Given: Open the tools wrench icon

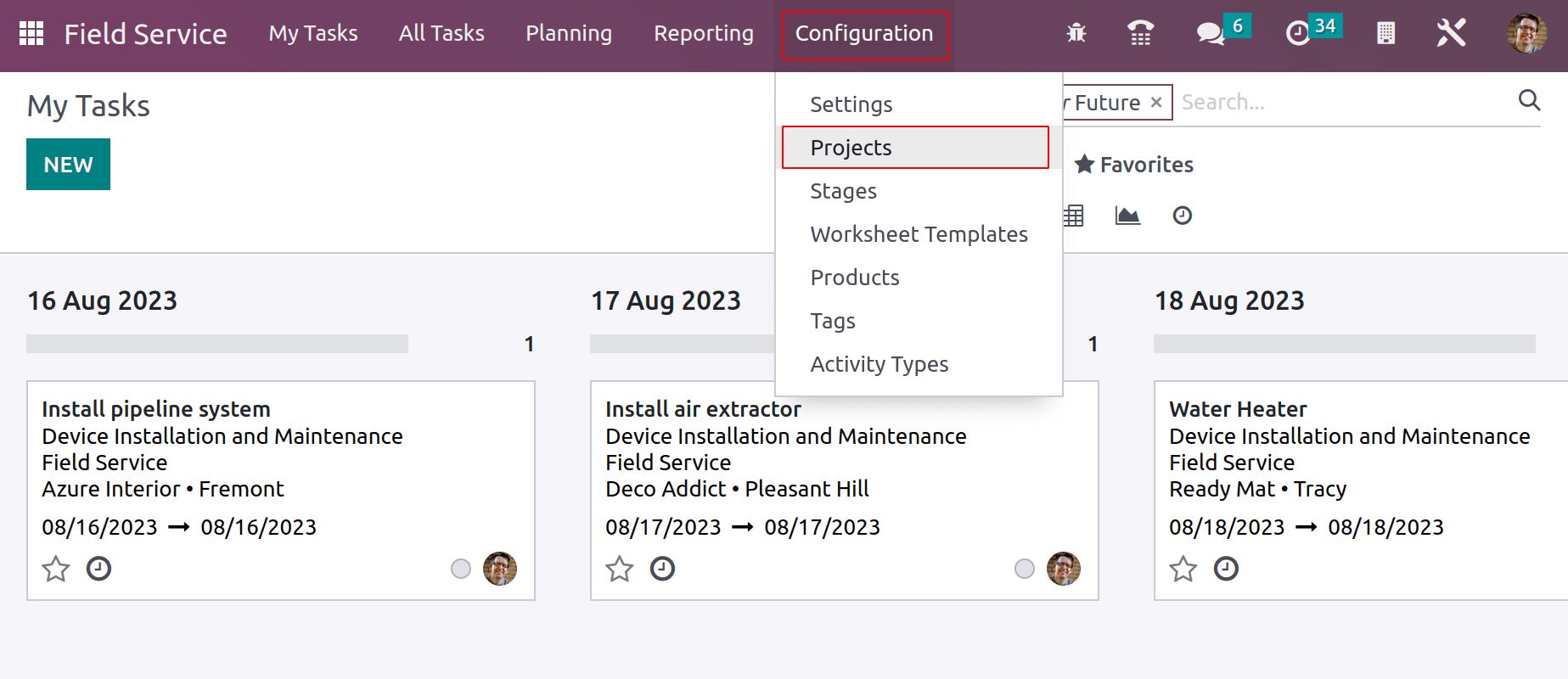Looking at the screenshot, I should (1451, 33).
